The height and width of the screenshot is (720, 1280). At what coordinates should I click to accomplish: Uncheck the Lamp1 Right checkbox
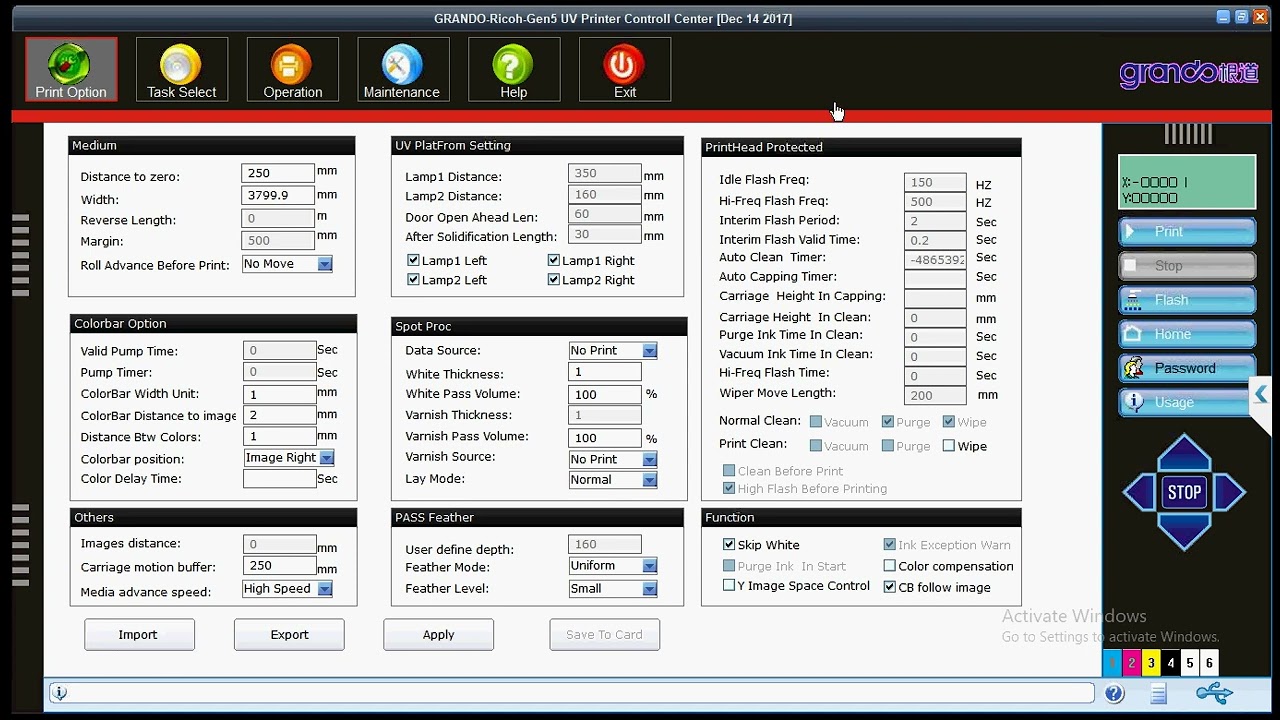pos(553,260)
